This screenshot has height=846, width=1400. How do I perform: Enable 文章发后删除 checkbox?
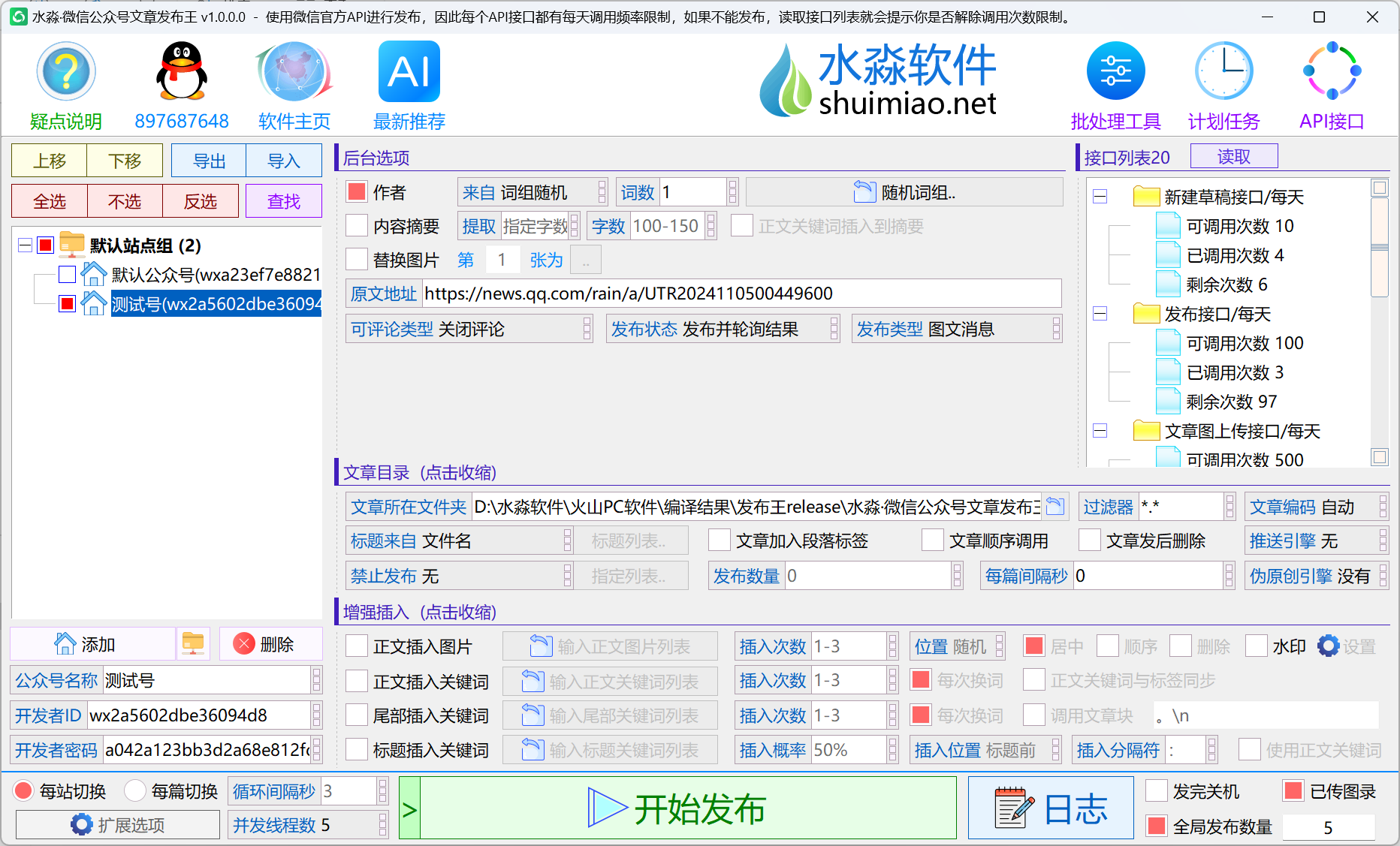click(1090, 540)
